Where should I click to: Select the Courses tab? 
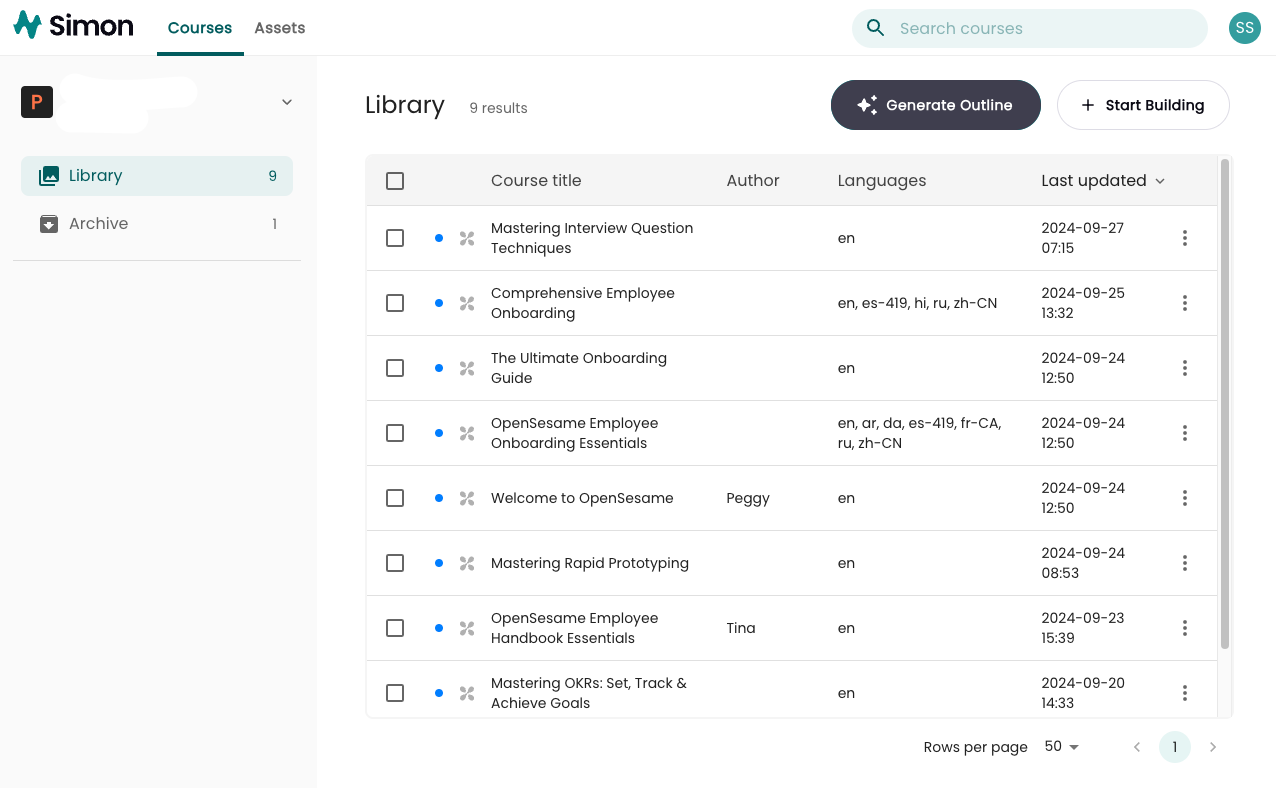point(199,27)
